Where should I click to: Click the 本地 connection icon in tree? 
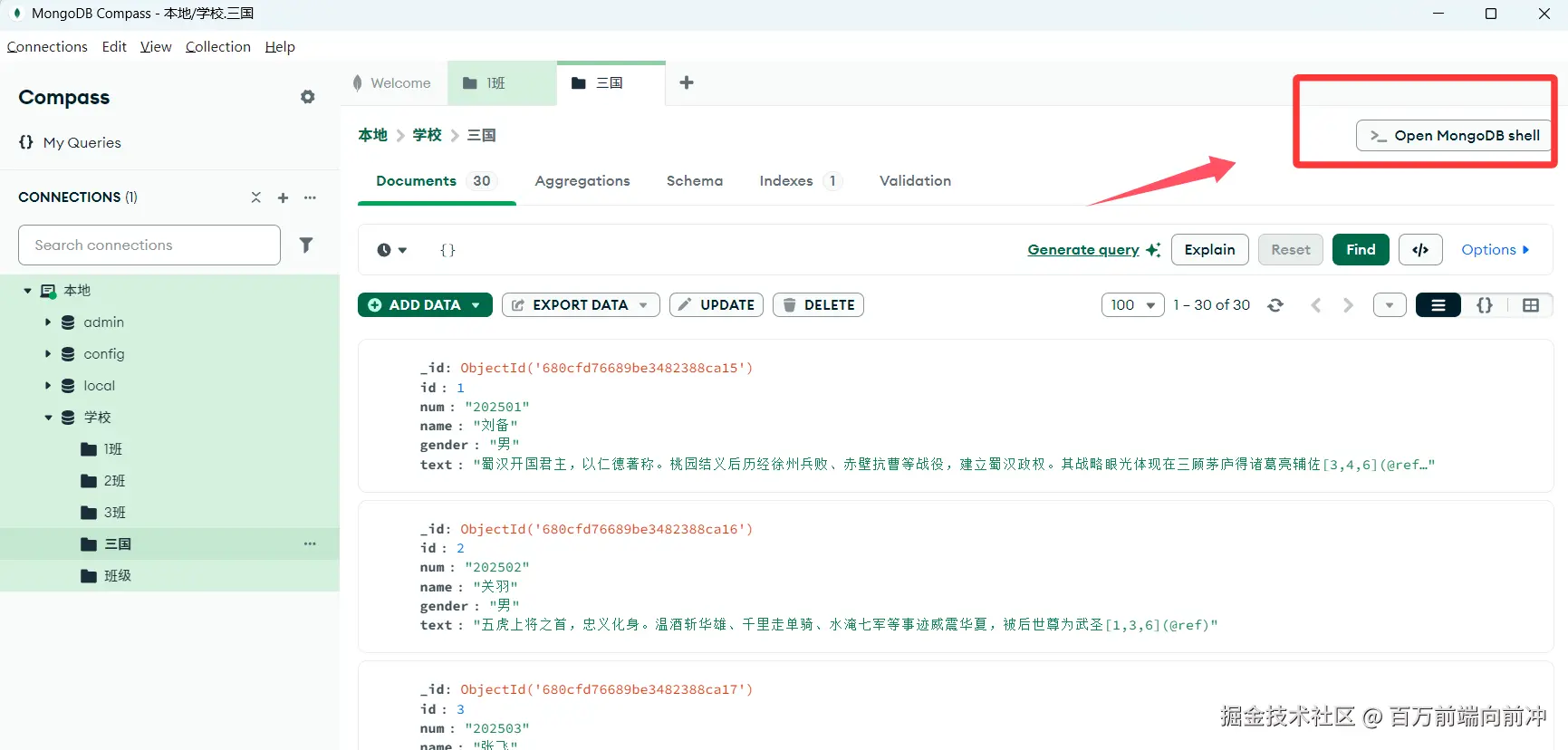(48, 291)
